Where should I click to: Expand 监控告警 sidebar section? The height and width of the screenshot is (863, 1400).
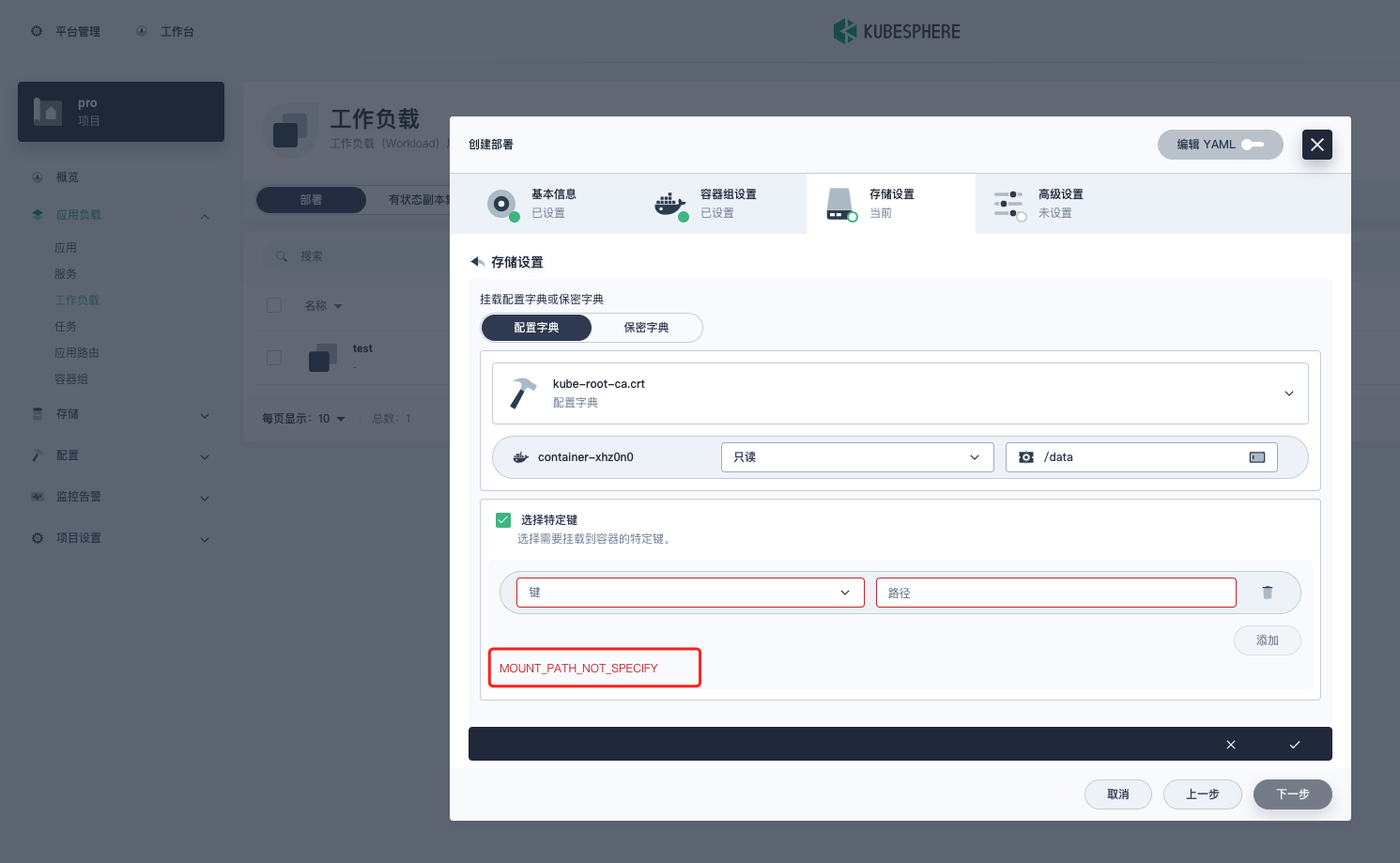pos(205,499)
